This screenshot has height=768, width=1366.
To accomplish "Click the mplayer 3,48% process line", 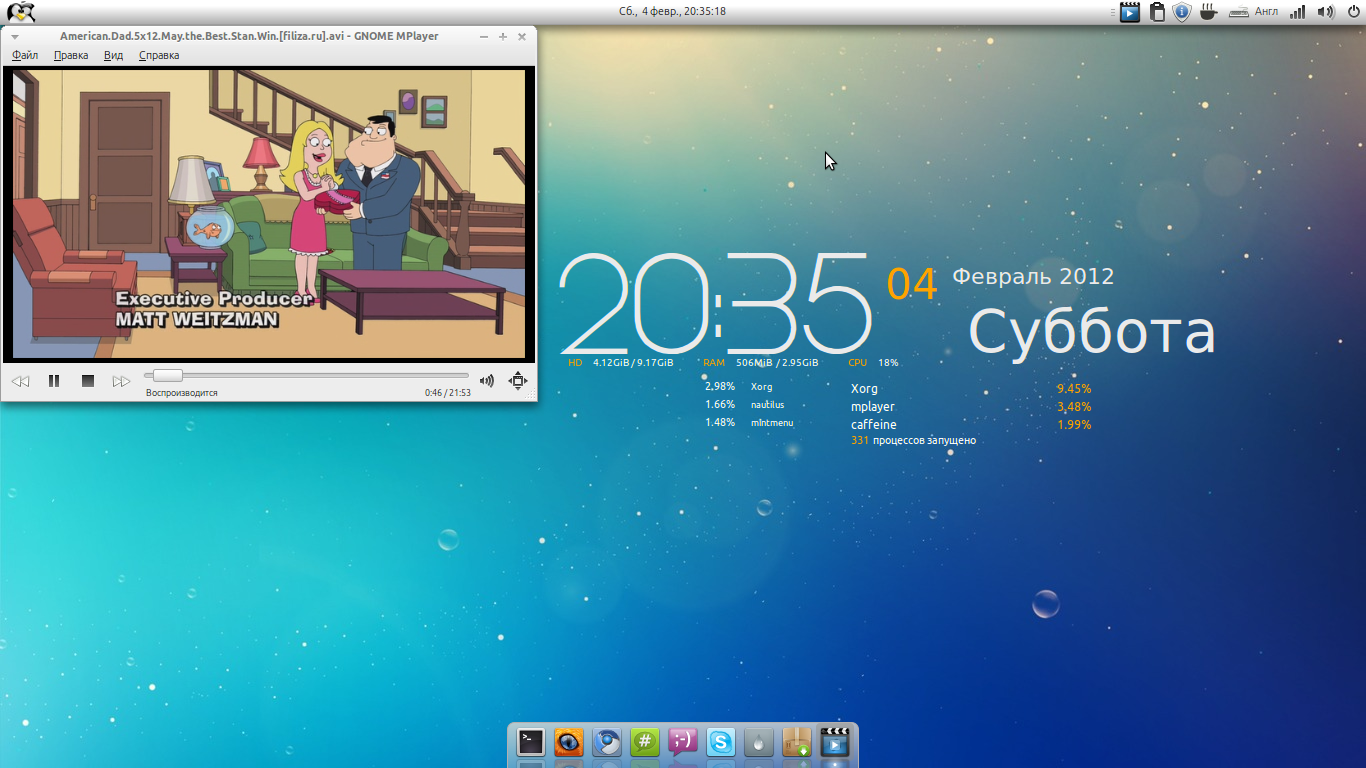I will coord(971,407).
